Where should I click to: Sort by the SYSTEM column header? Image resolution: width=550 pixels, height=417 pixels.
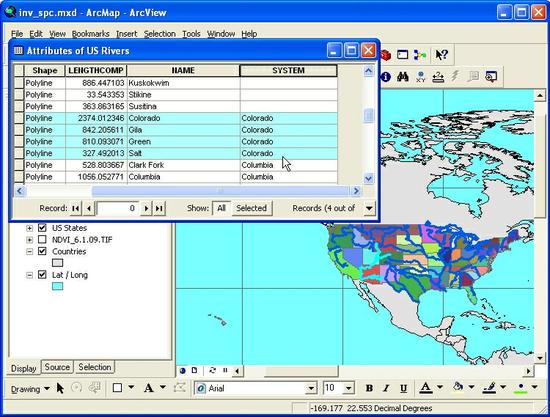(288, 70)
